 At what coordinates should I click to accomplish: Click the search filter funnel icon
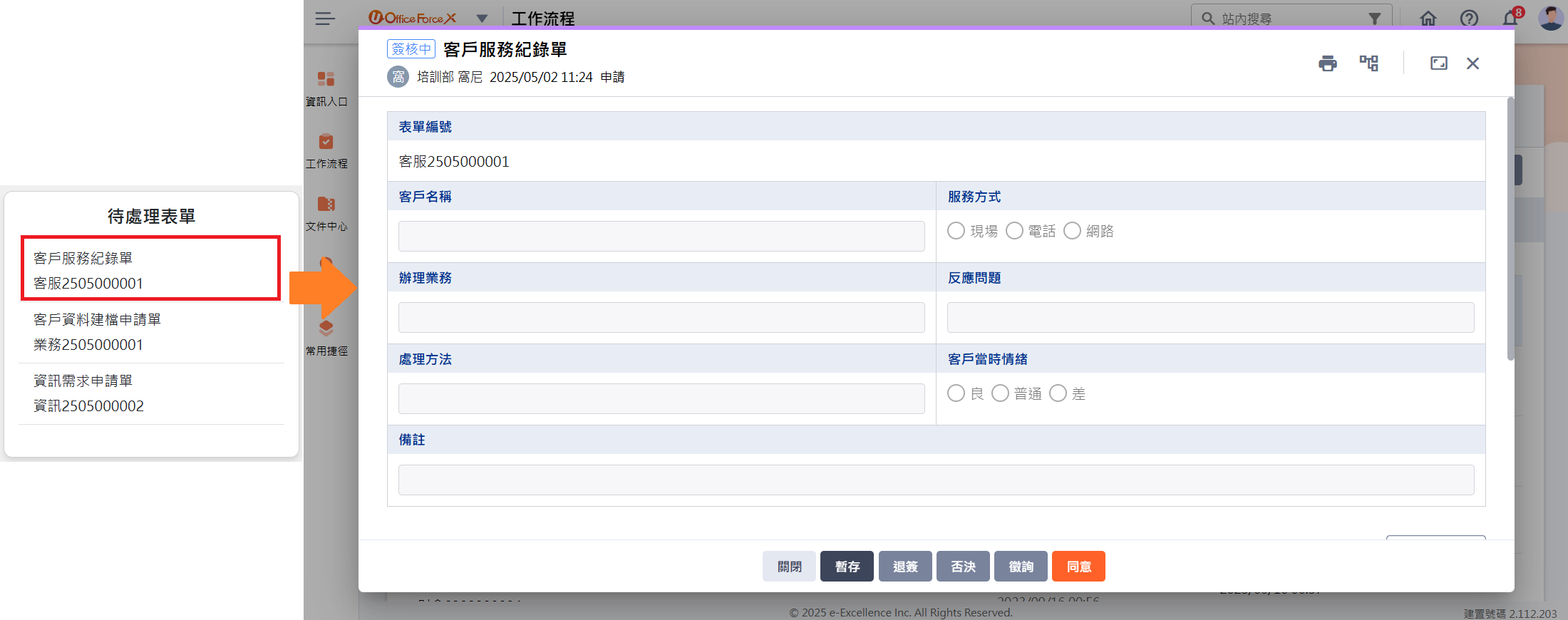tap(1375, 19)
